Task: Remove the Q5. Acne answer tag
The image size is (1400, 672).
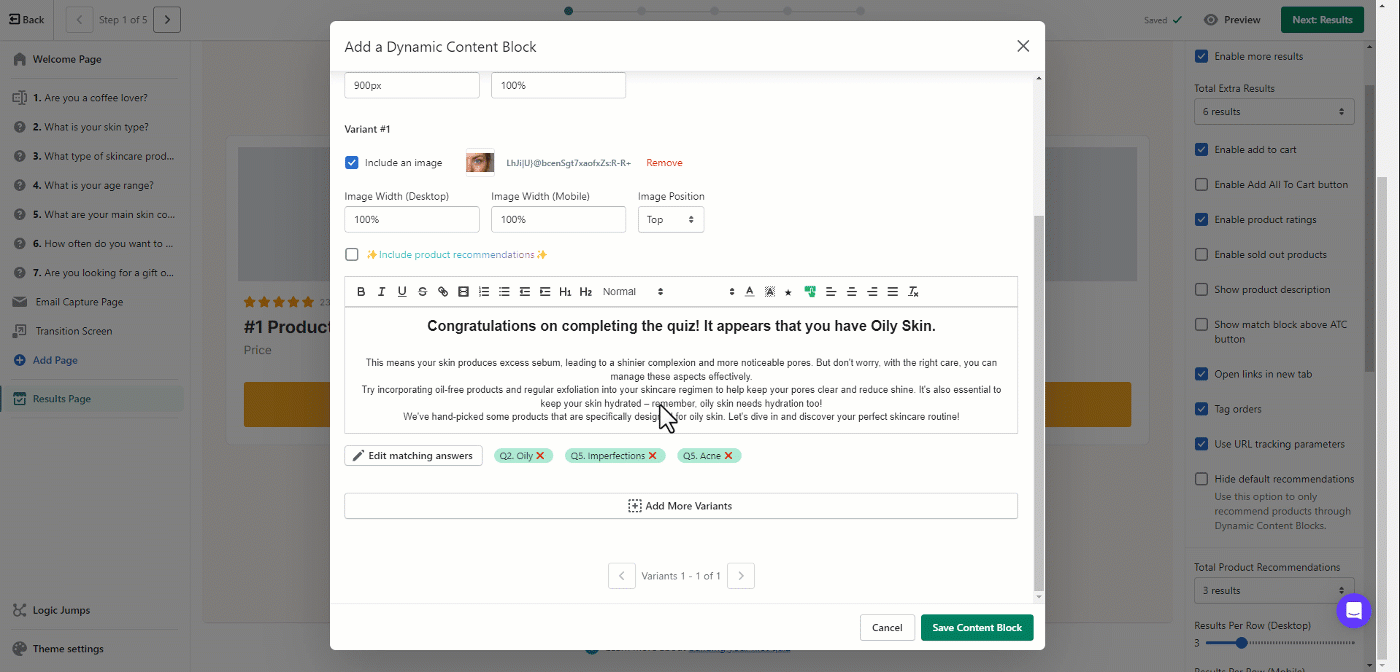Action: [x=728, y=456]
